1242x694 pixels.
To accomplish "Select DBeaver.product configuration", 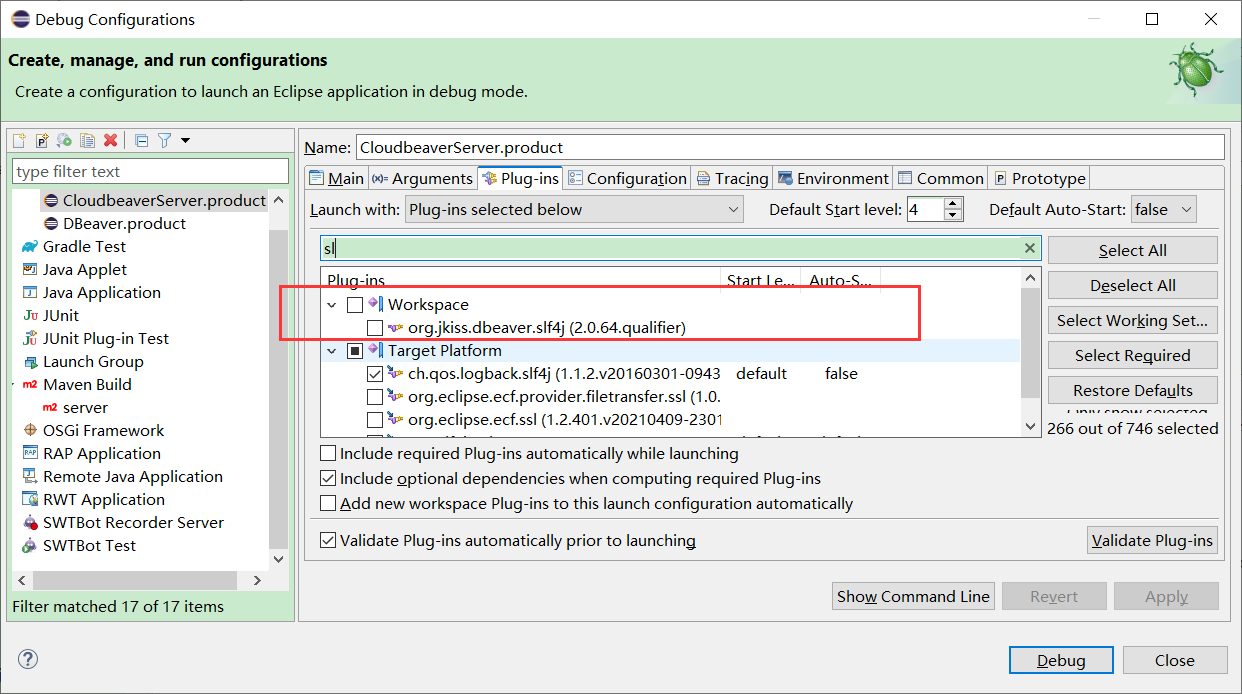I will click(x=115, y=223).
